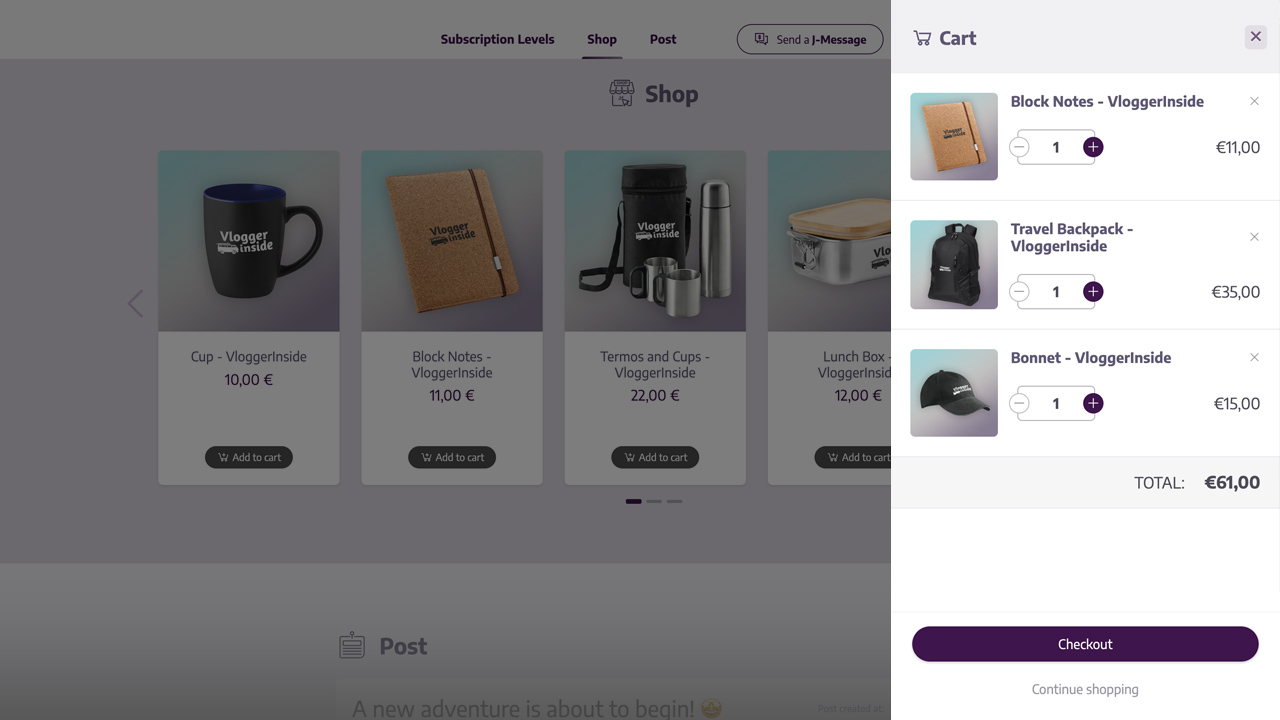This screenshot has height=720, width=1280.
Task: Click the chat icon on Send a J-Message
Action: pyautogui.click(x=761, y=39)
